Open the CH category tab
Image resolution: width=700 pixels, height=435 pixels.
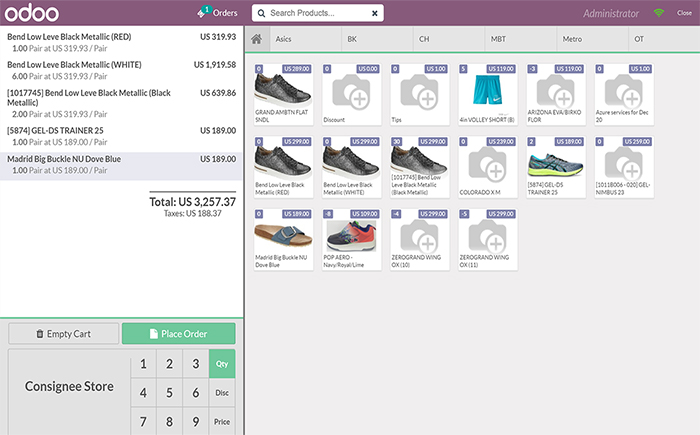(x=449, y=39)
